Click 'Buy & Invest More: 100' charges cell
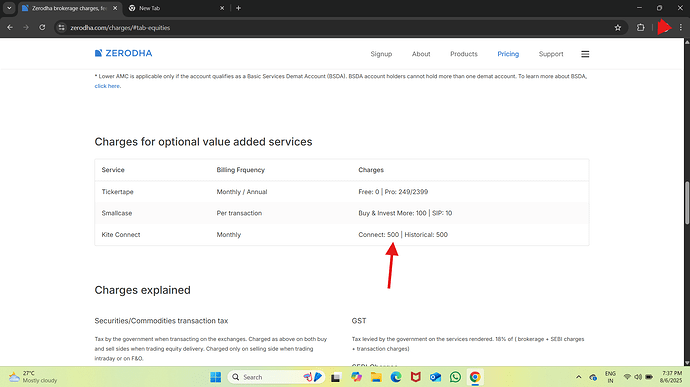 coord(392,213)
